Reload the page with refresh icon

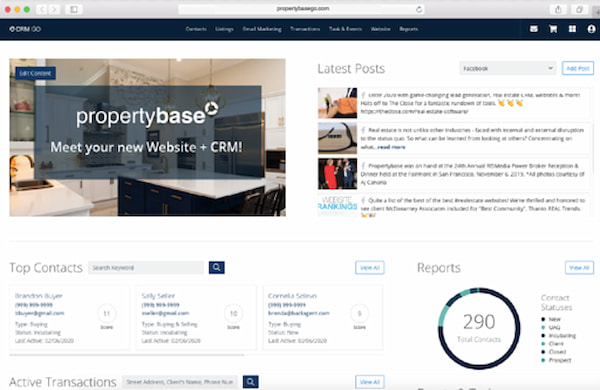(x=419, y=9)
